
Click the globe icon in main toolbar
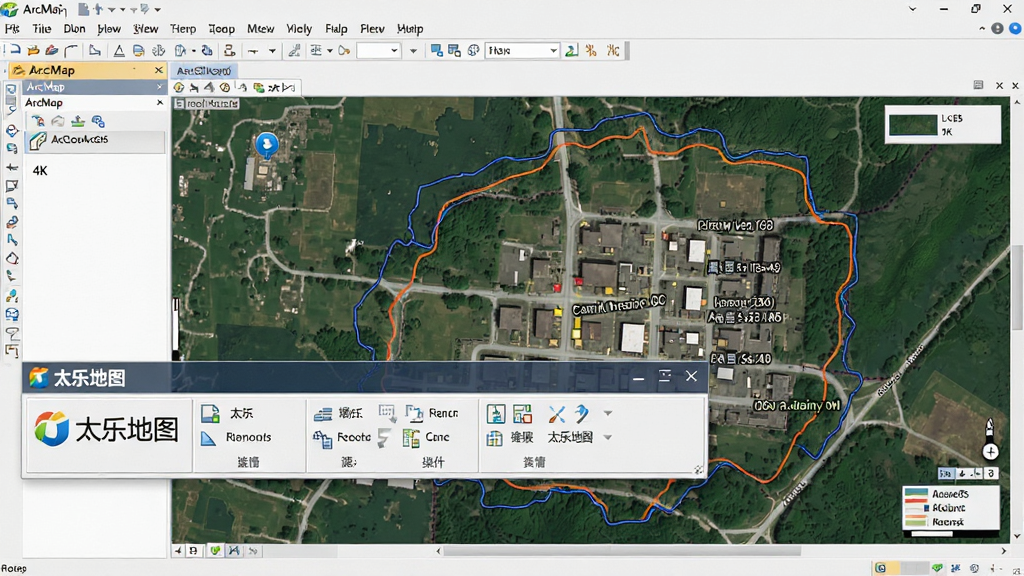coord(473,50)
